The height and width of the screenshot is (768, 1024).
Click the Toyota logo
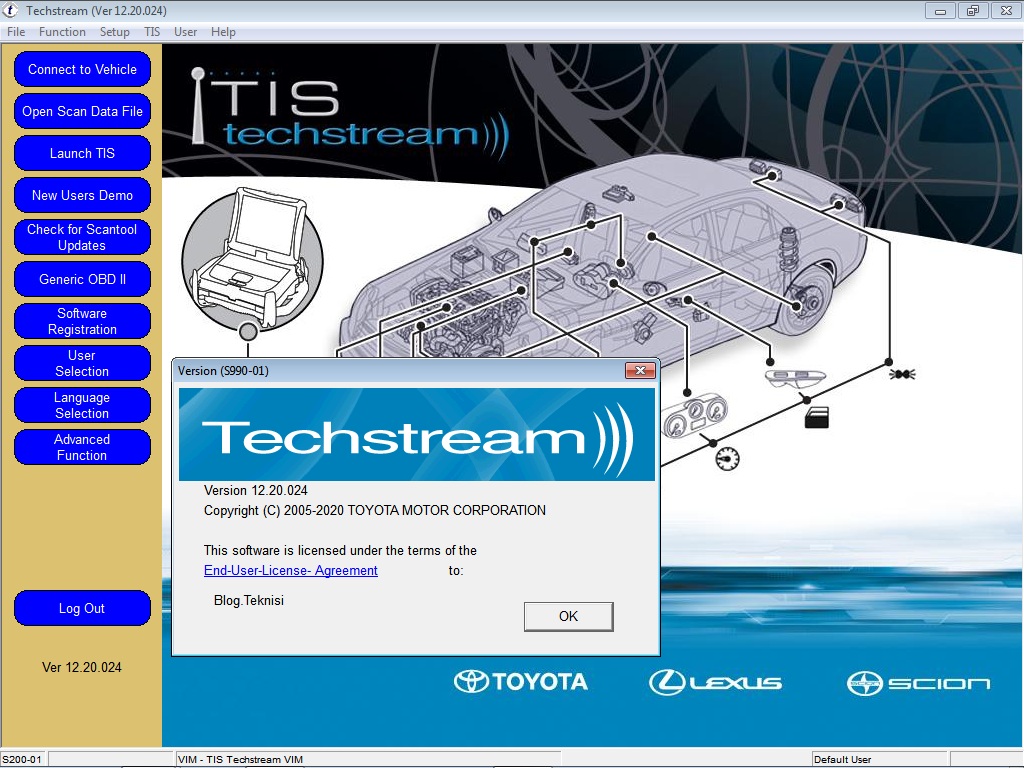(520, 682)
